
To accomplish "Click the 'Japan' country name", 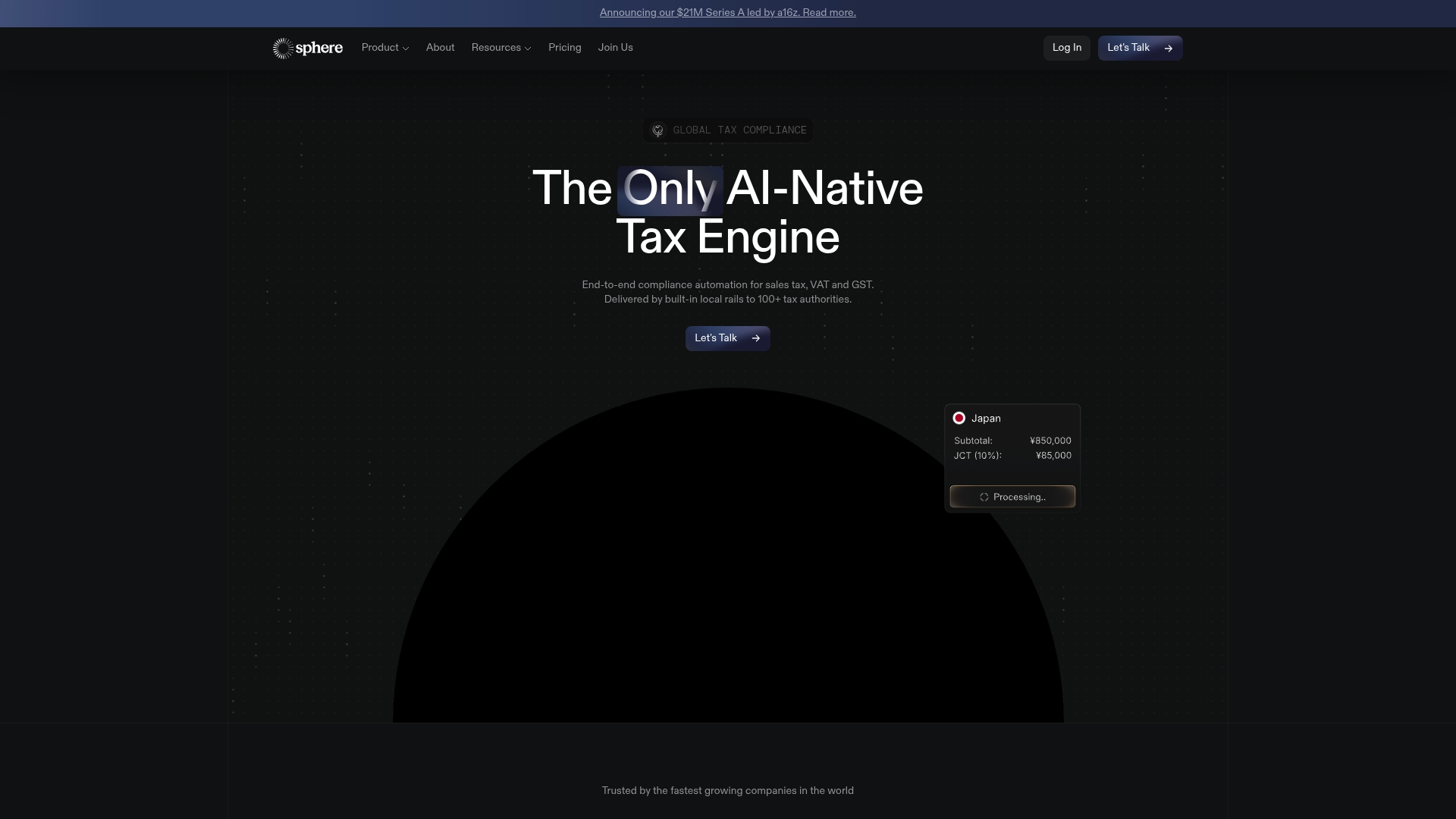I will 986,419.
